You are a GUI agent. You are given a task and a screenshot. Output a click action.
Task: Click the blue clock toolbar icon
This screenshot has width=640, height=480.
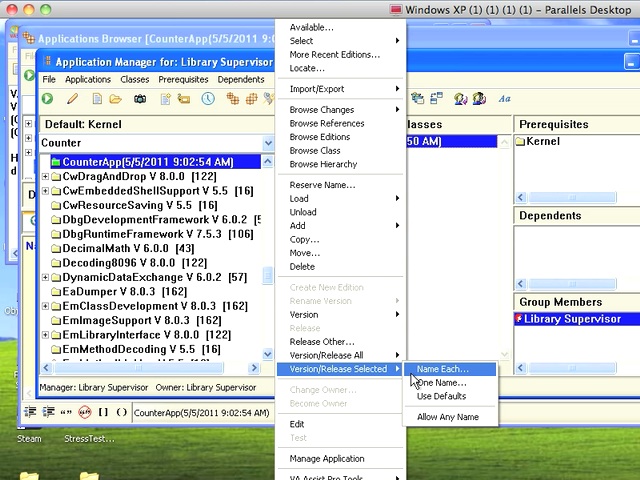click(x=208, y=98)
